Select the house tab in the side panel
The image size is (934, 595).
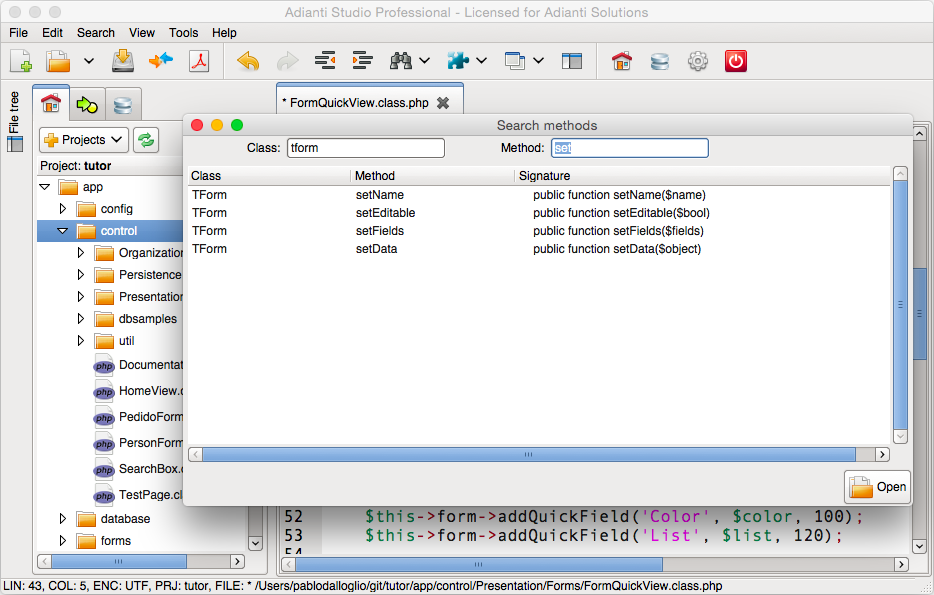tap(51, 104)
